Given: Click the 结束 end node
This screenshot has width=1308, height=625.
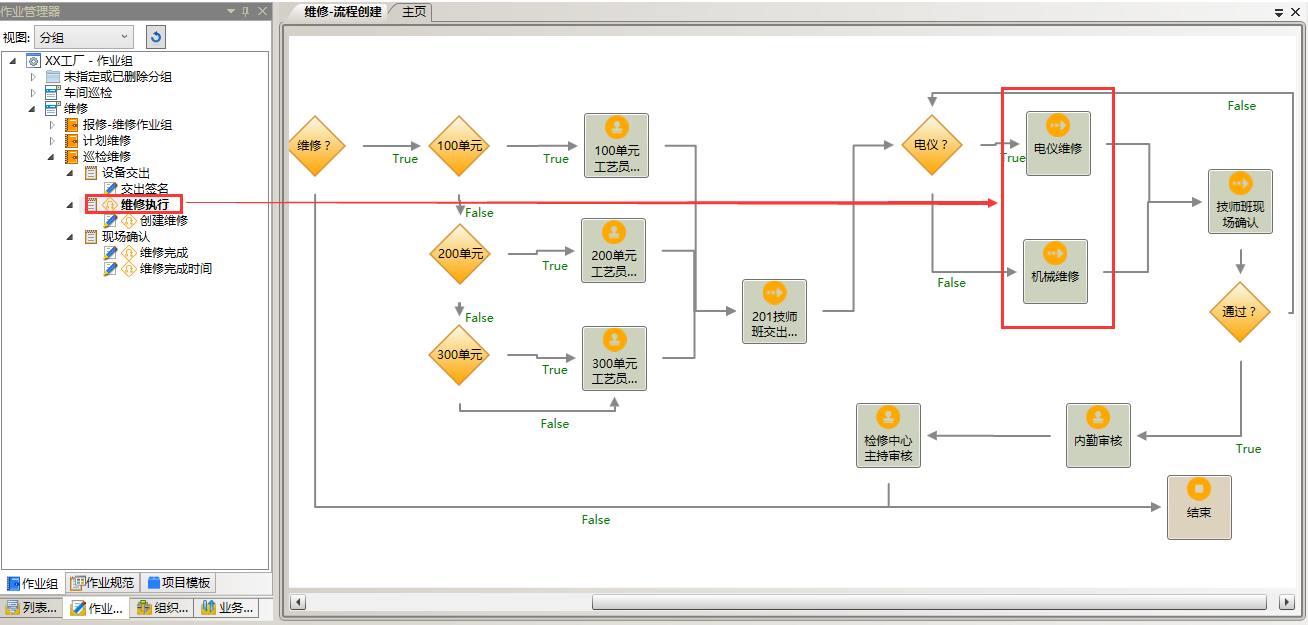Looking at the screenshot, I should [x=1198, y=506].
